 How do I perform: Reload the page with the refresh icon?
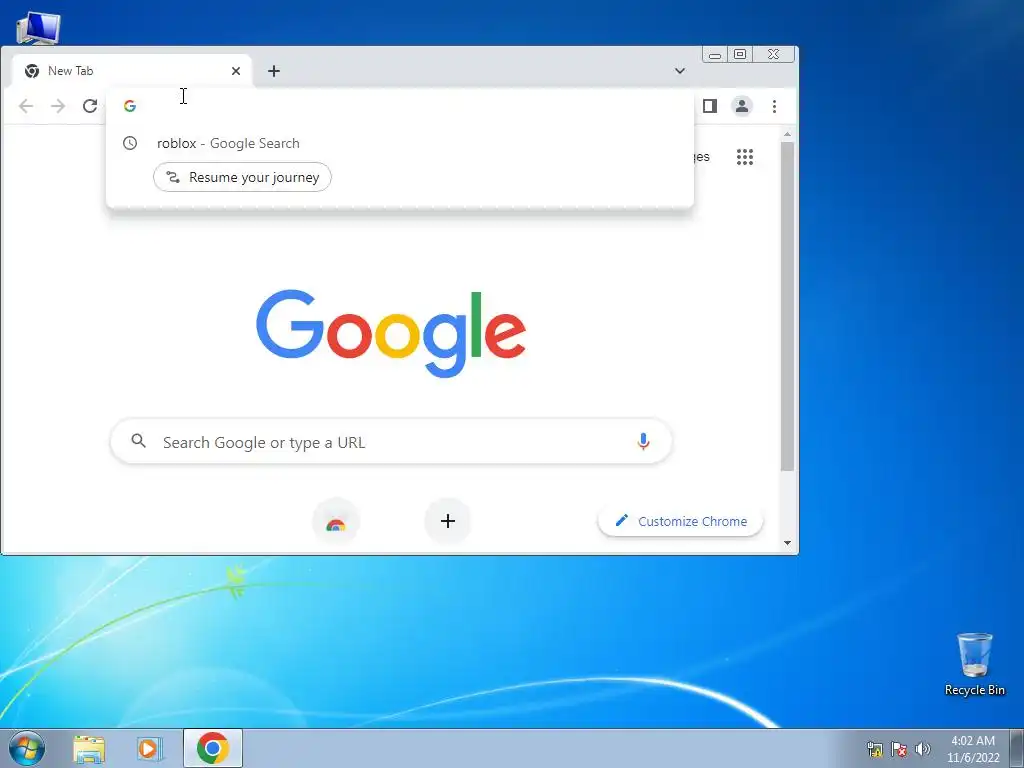tap(90, 106)
